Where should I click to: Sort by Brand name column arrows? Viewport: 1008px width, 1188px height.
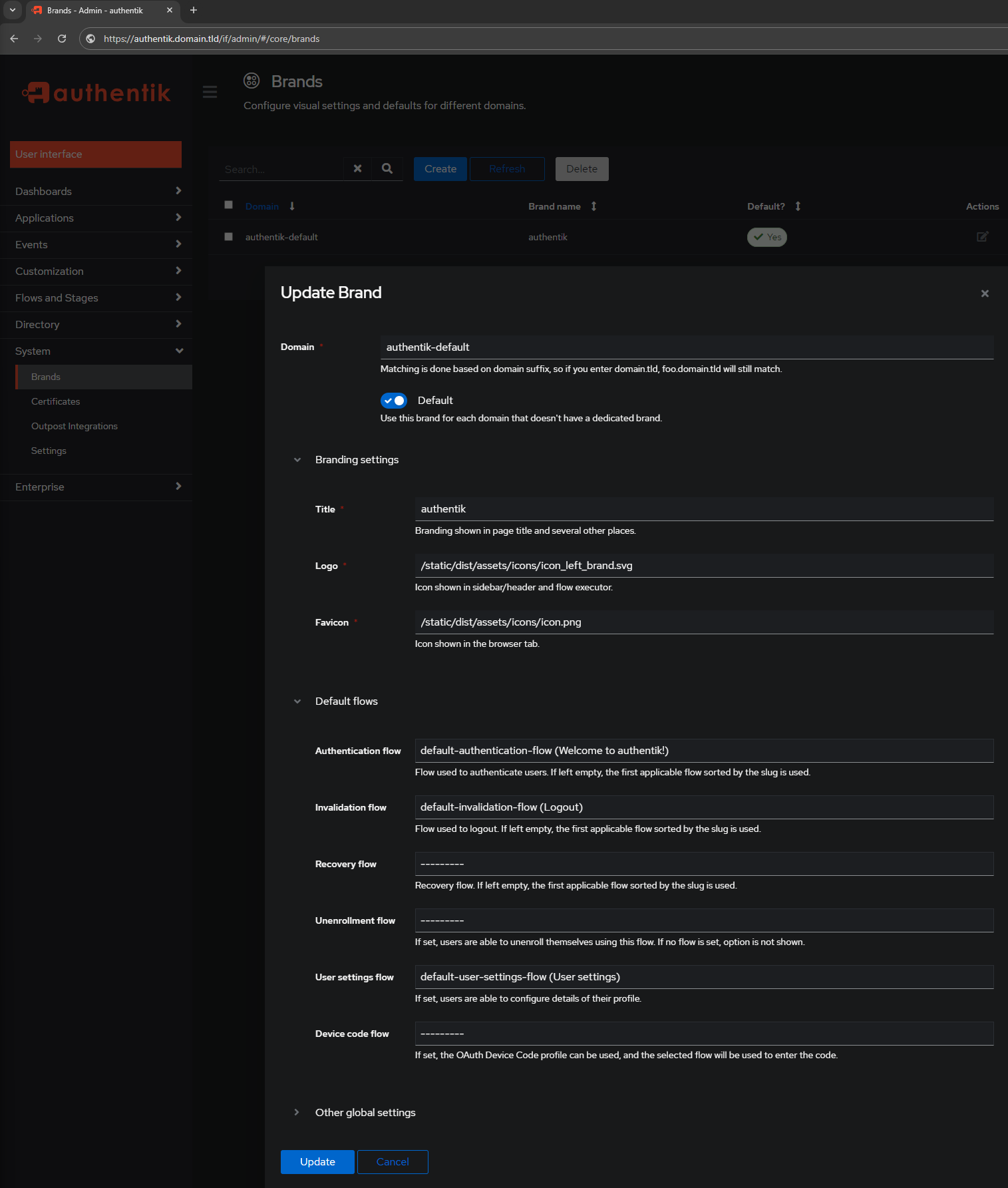point(593,206)
